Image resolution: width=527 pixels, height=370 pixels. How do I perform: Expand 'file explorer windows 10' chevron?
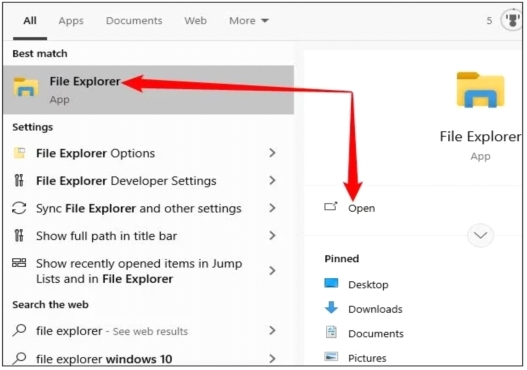273,359
